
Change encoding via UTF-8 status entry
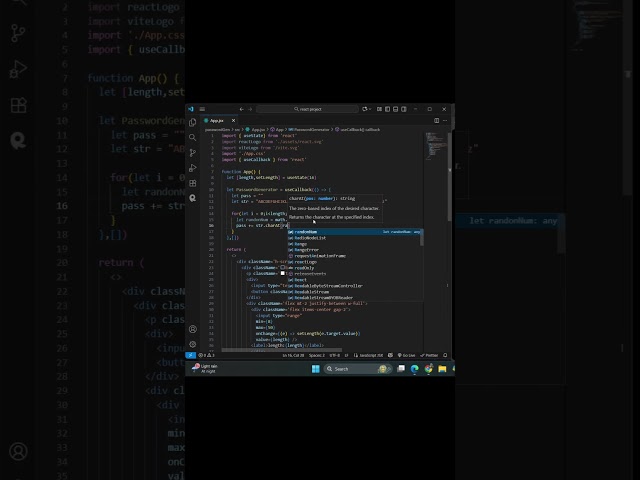click(x=334, y=355)
